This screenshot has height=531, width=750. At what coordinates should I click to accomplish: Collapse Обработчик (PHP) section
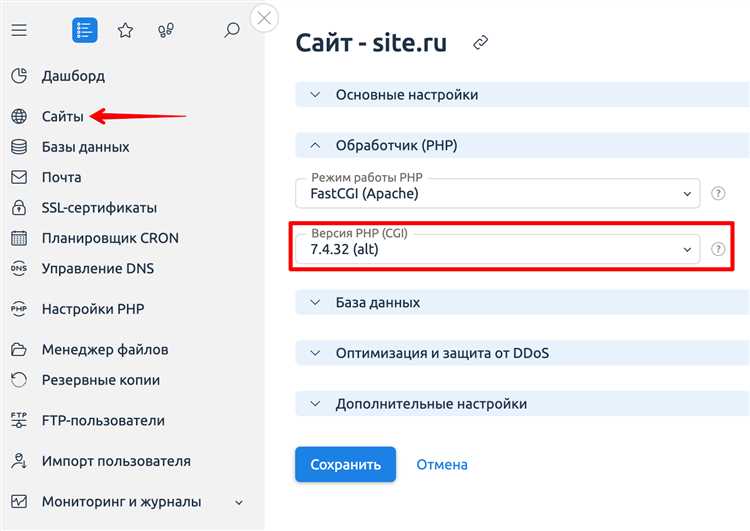pos(522,145)
